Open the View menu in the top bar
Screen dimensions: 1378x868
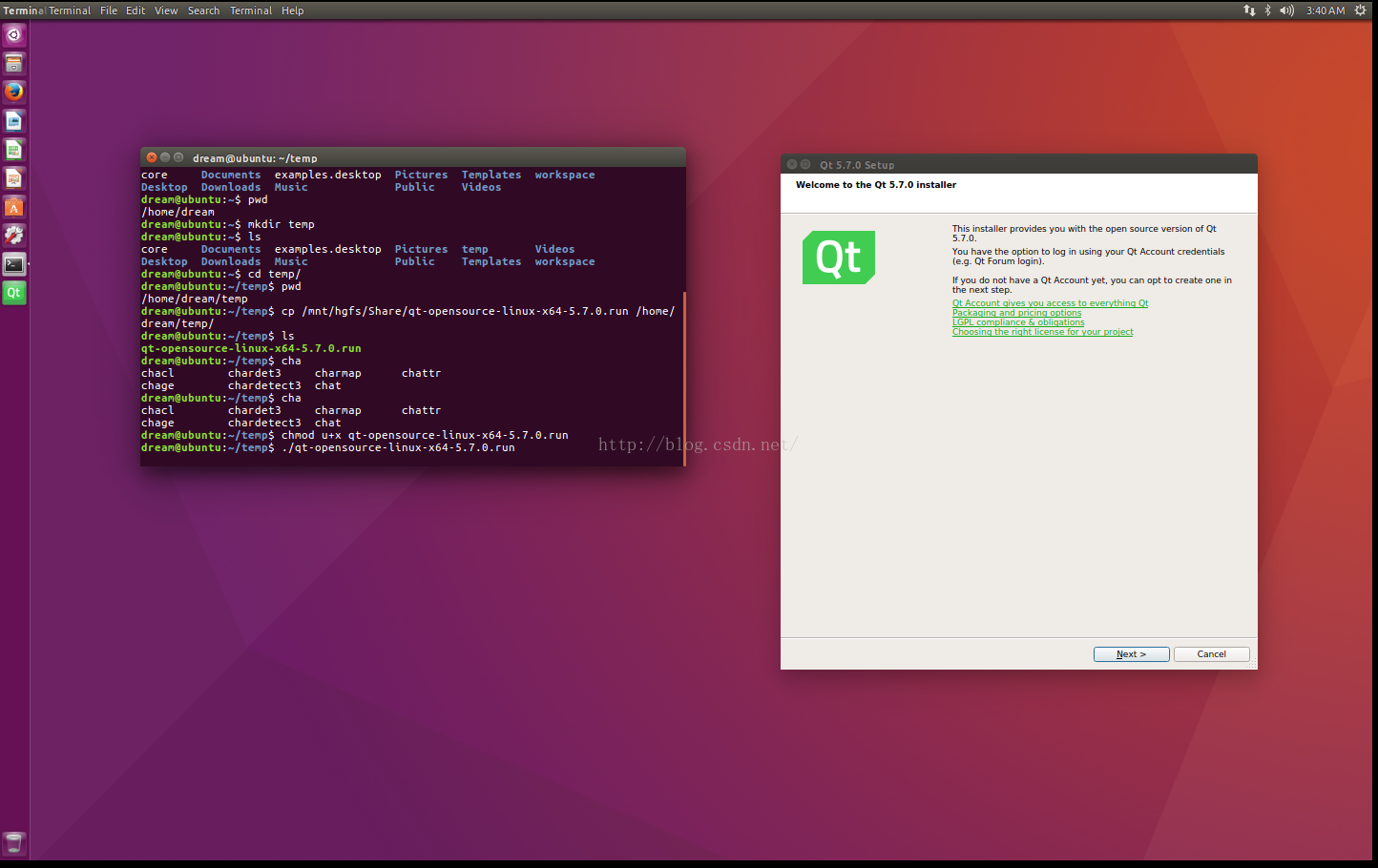pyautogui.click(x=166, y=10)
